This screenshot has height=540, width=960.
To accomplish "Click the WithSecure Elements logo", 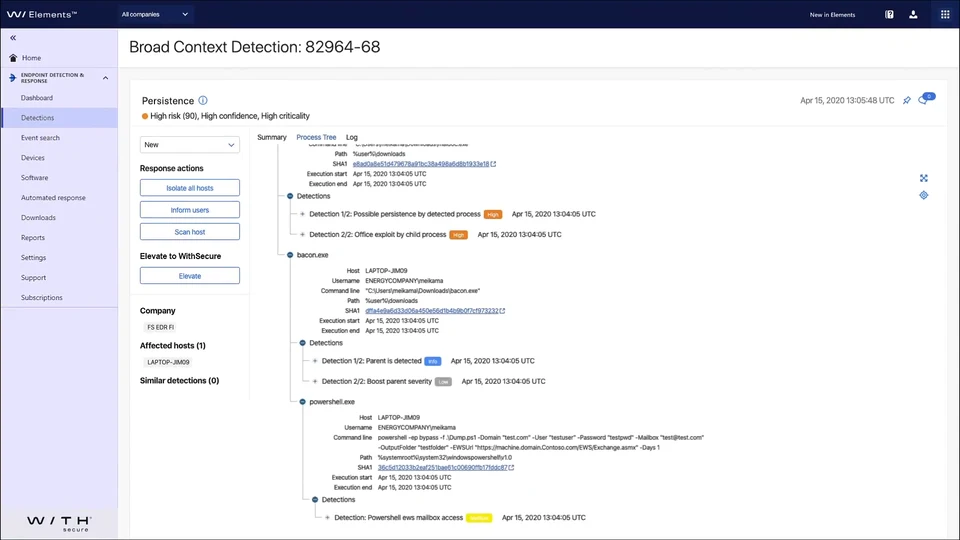I will (42, 14).
